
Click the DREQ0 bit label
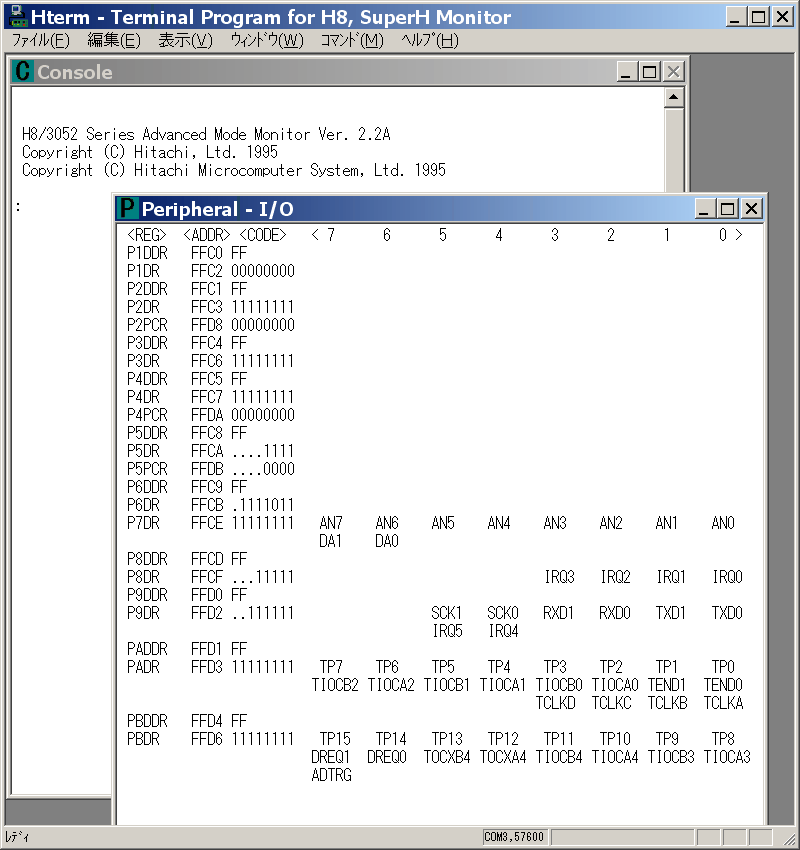[386, 757]
